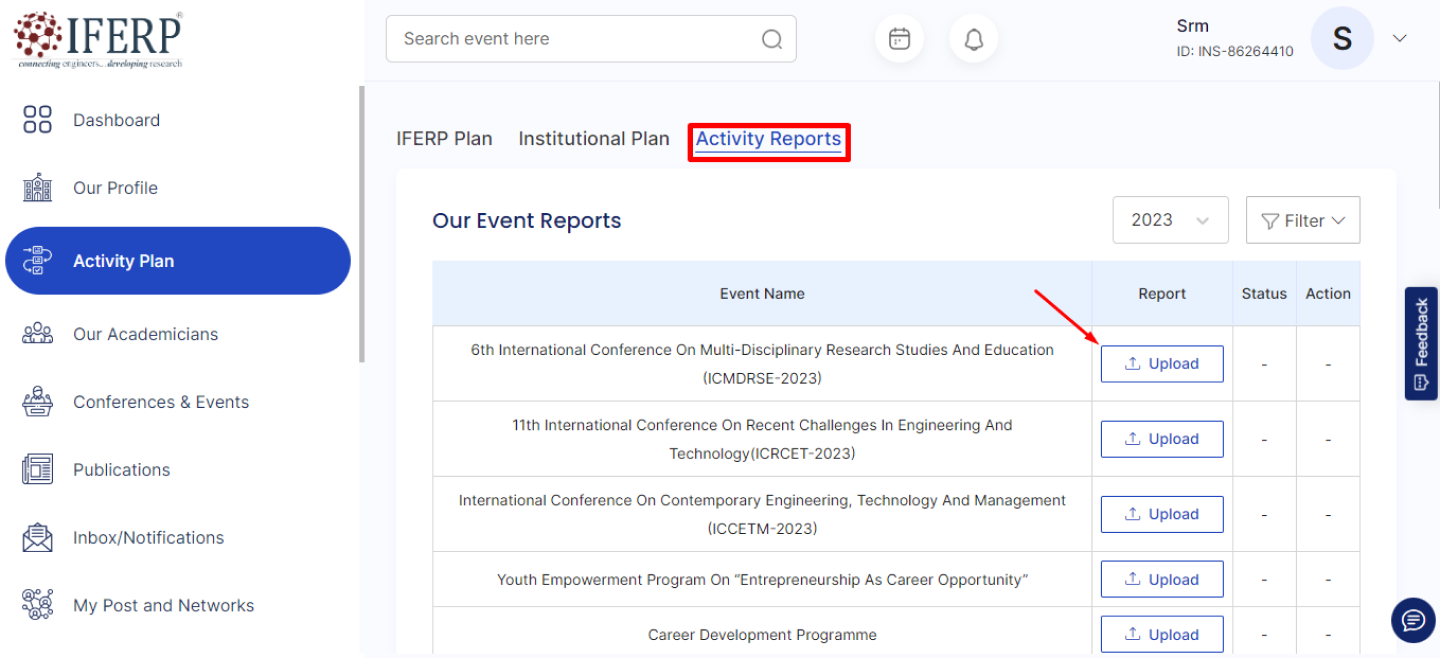Go to Conferences & Events
This screenshot has width=1440, height=659.
[x=160, y=401]
